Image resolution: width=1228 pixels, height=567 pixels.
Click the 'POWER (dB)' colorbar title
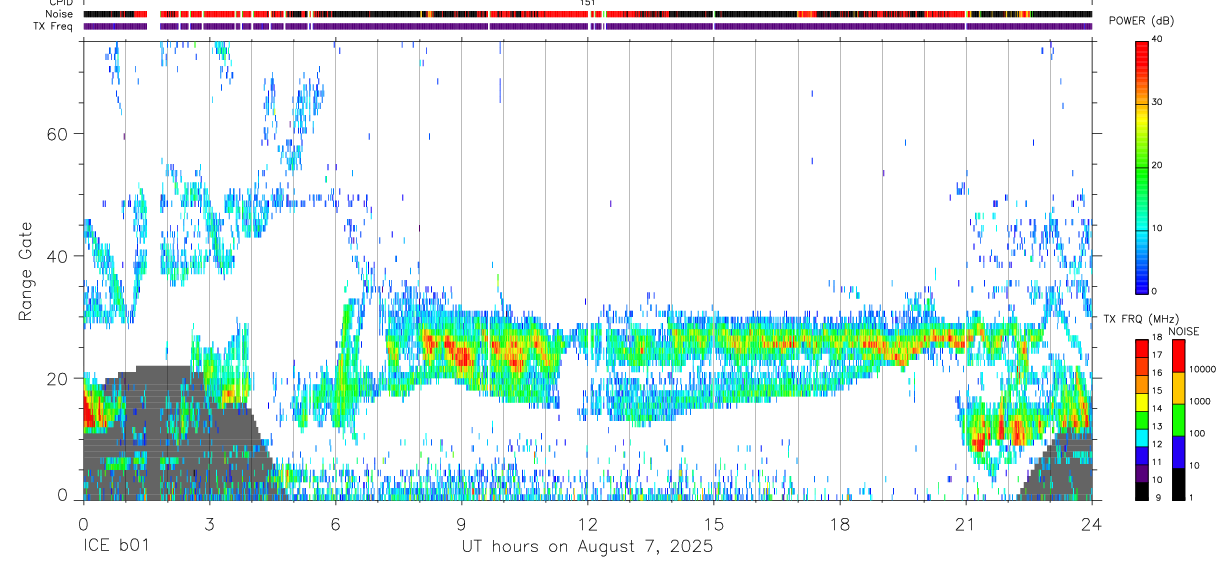click(1141, 21)
